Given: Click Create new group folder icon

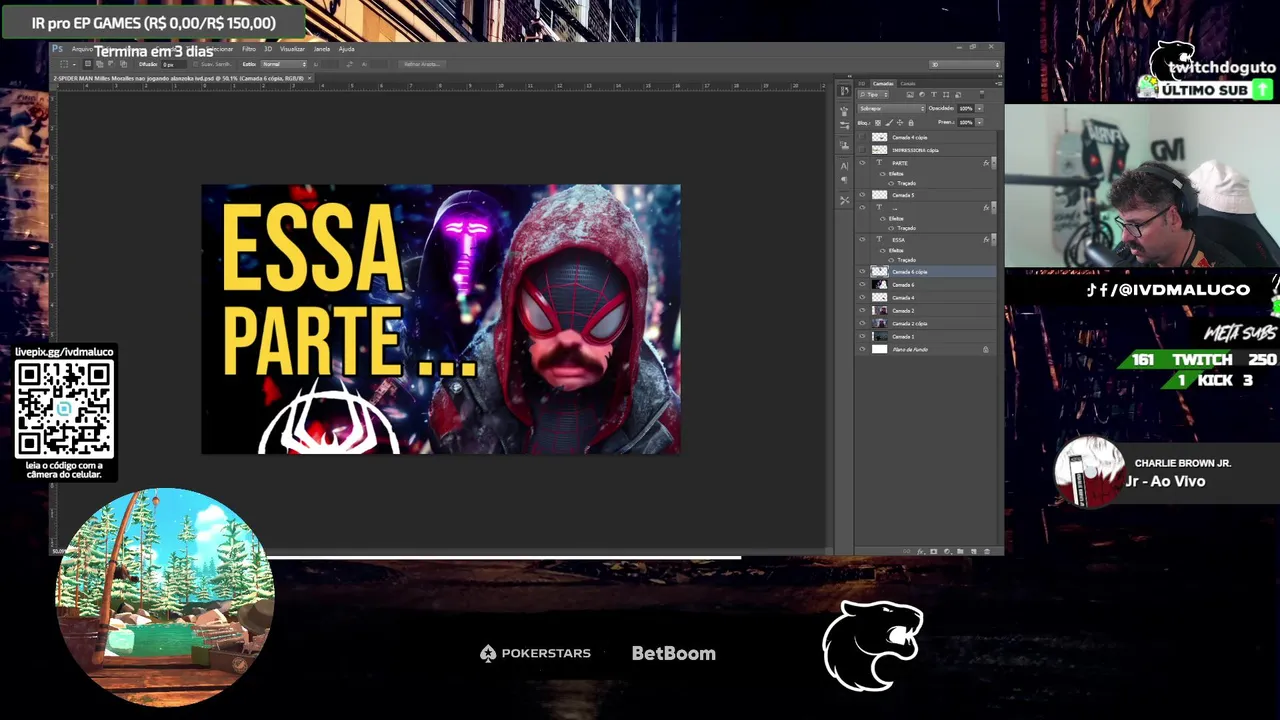Looking at the screenshot, I should point(960,551).
